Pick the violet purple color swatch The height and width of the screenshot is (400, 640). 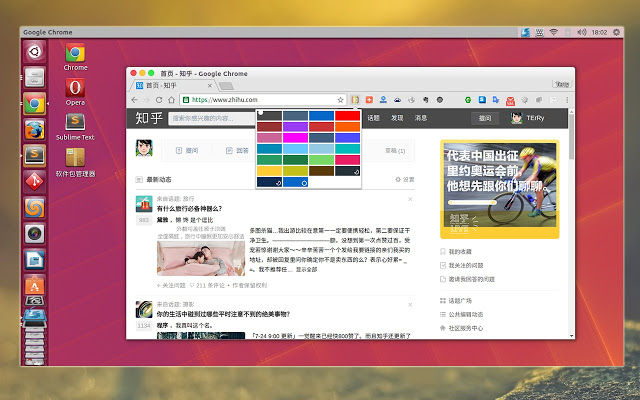point(295,127)
